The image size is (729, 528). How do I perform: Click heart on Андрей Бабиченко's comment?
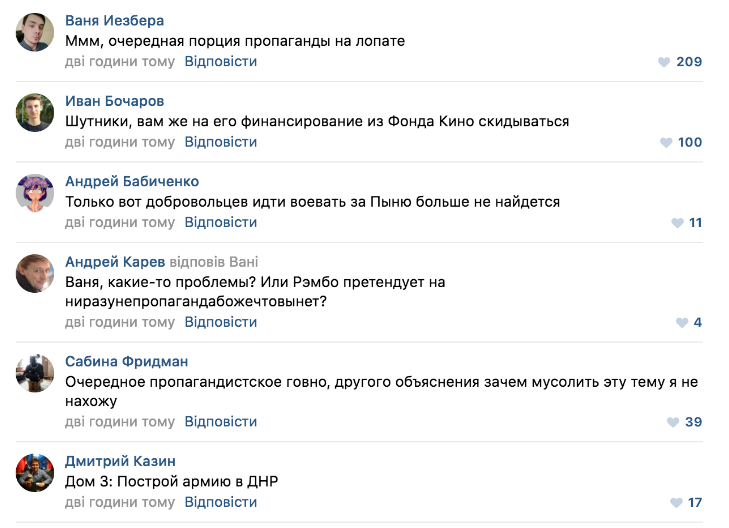(x=676, y=223)
